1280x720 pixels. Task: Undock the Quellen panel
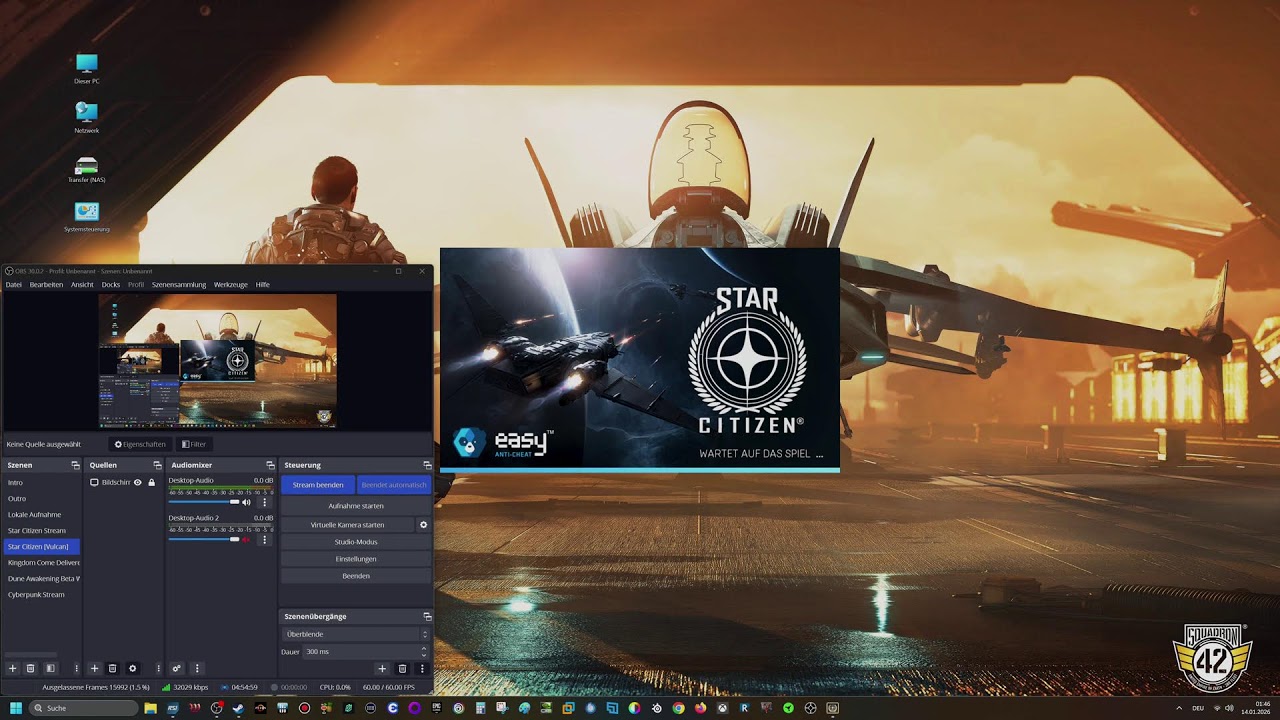tap(157, 465)
